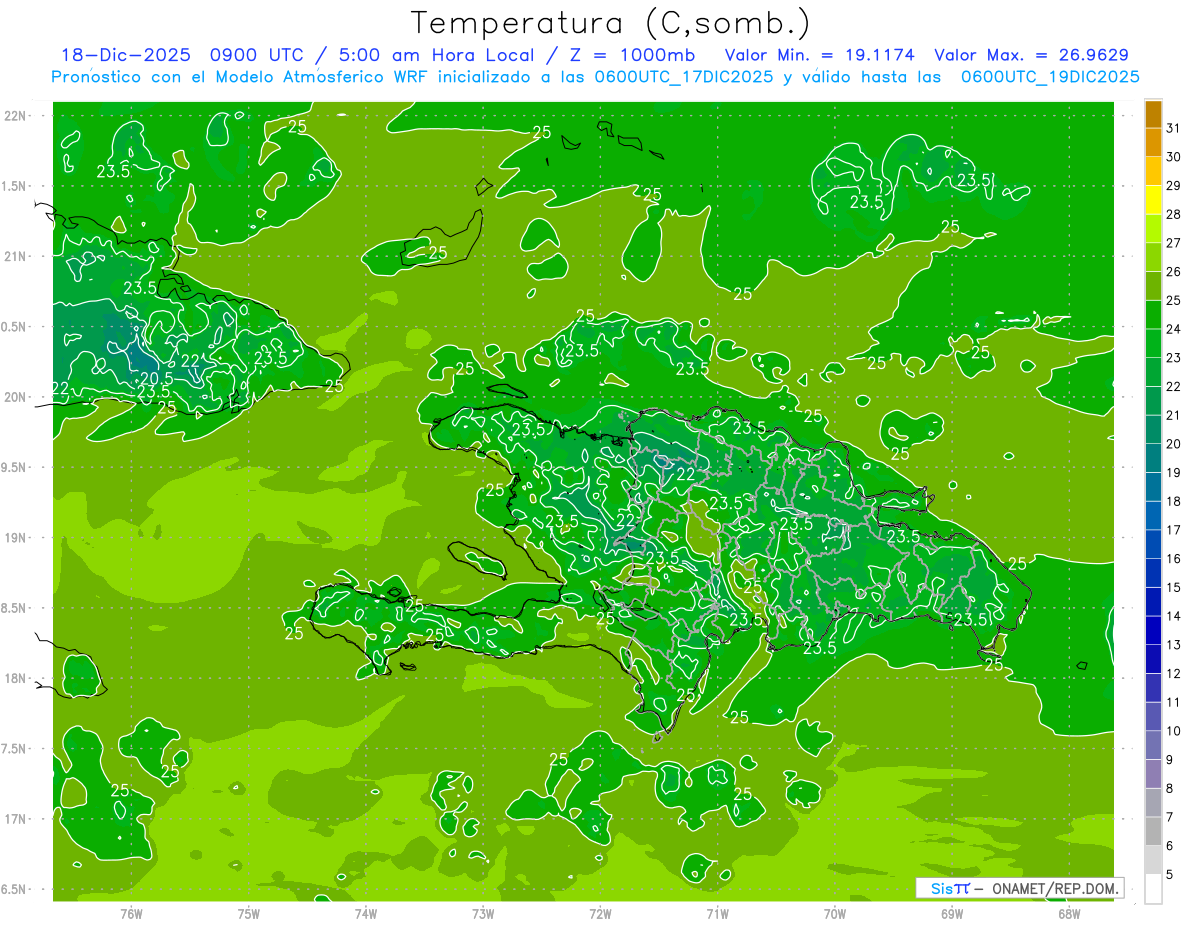
Task: Click the map title "Temperatura (C,somb.)"
Action: click(611, 23)
